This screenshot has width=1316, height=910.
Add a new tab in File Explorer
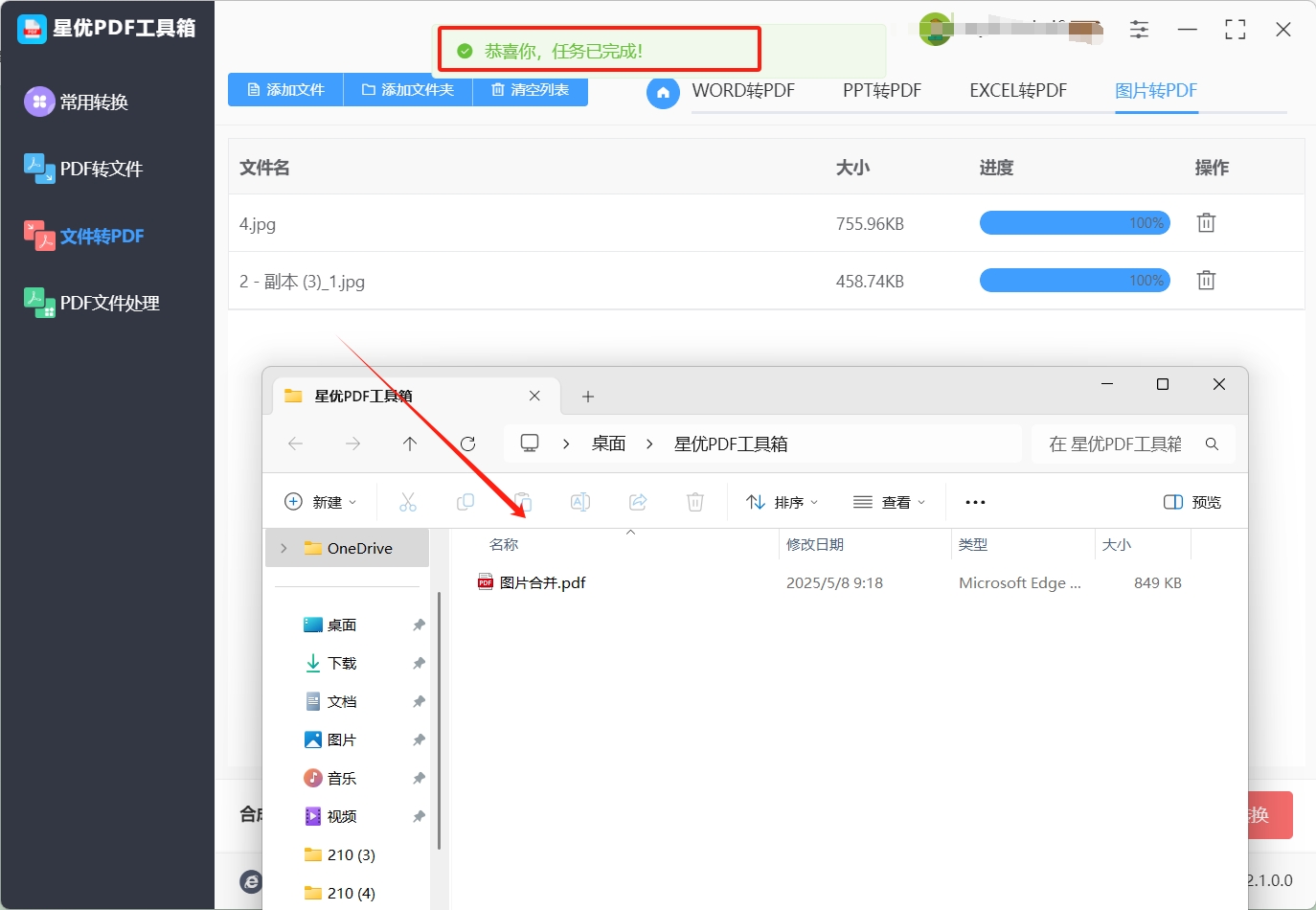coord(588,397)
